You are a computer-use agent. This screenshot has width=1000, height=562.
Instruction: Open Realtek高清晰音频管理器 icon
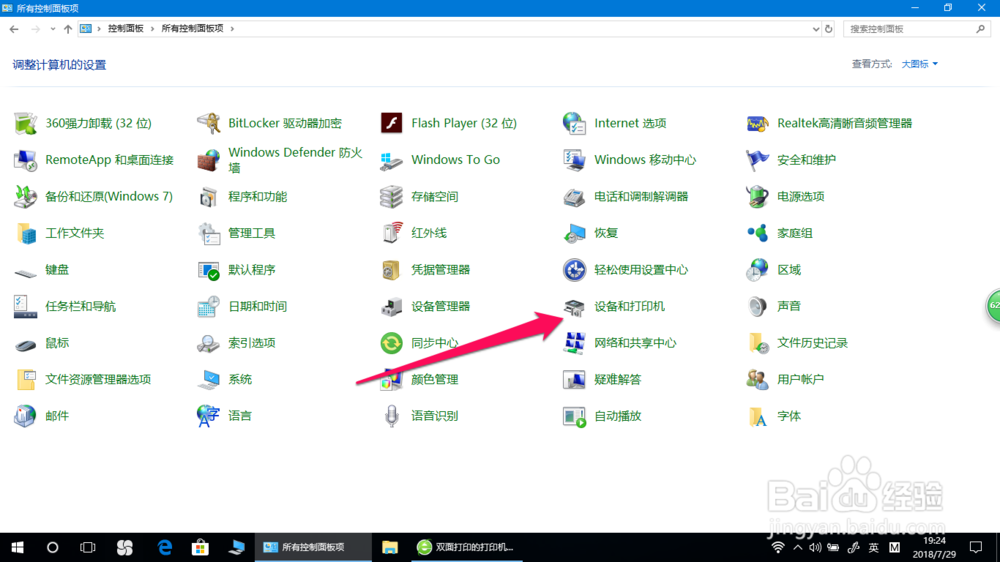(757, 123)
